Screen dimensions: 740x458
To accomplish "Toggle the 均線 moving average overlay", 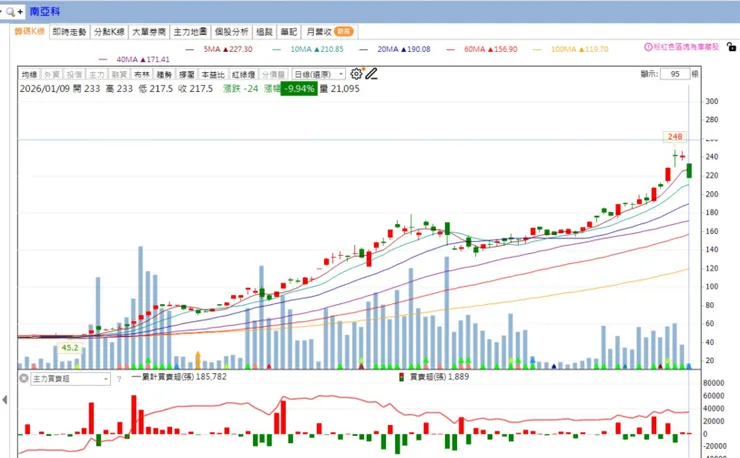I will coord(29,75).
